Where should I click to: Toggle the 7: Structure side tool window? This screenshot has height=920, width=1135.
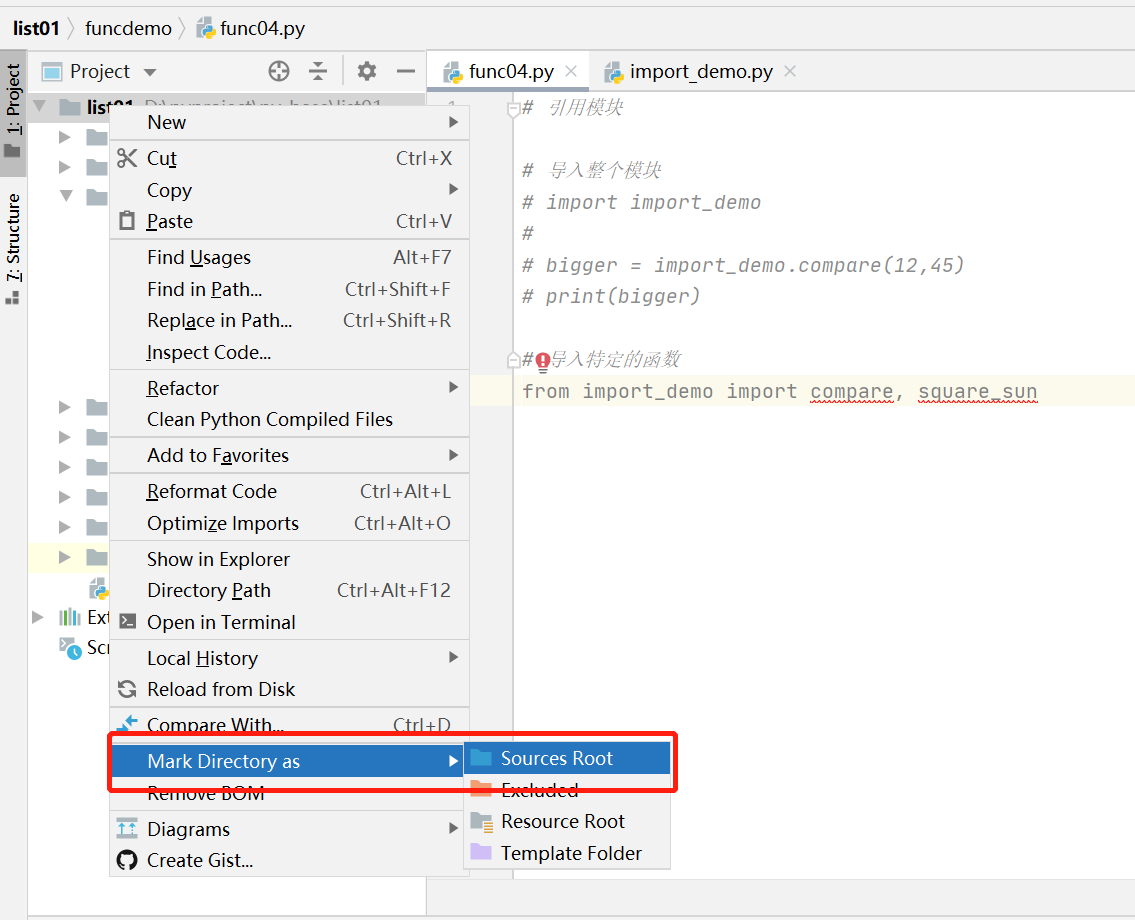pos(13,248)
